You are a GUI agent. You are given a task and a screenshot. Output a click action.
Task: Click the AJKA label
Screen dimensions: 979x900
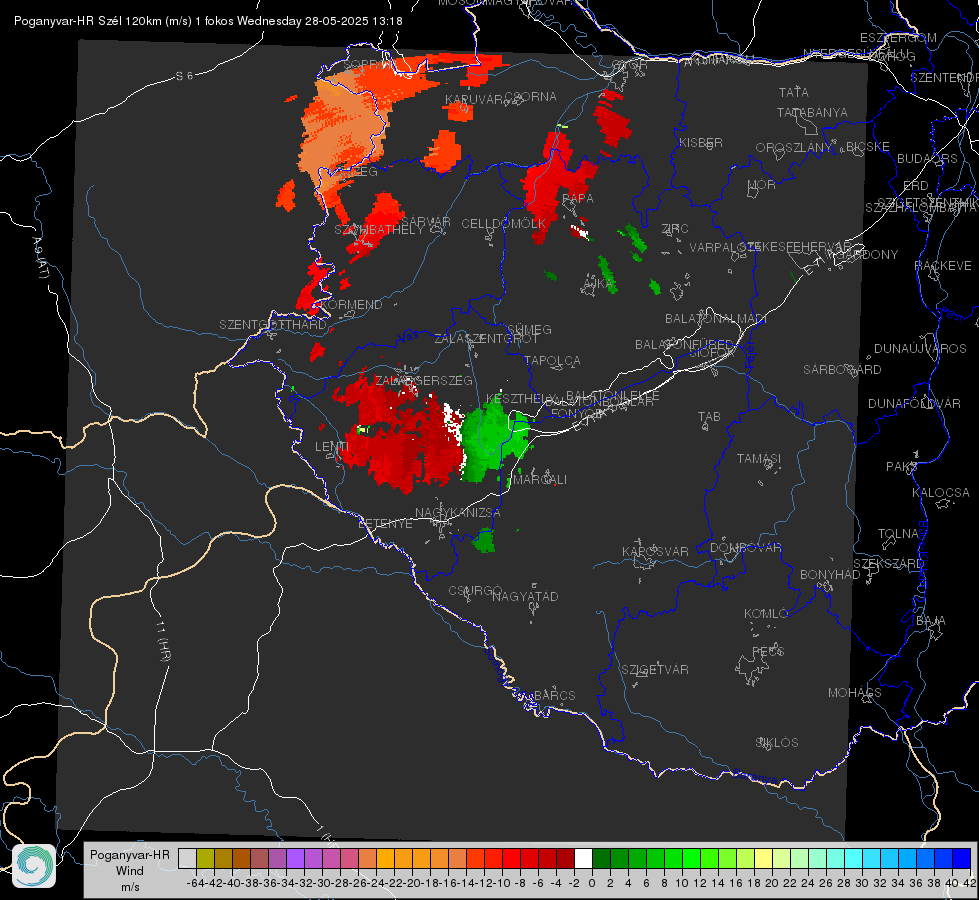[x=598, y=284]
